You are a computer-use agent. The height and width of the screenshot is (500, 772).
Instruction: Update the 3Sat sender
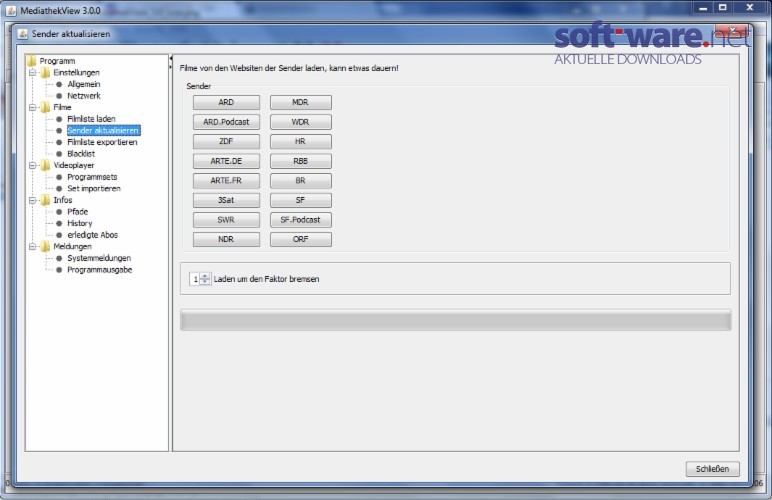[226, 200]
